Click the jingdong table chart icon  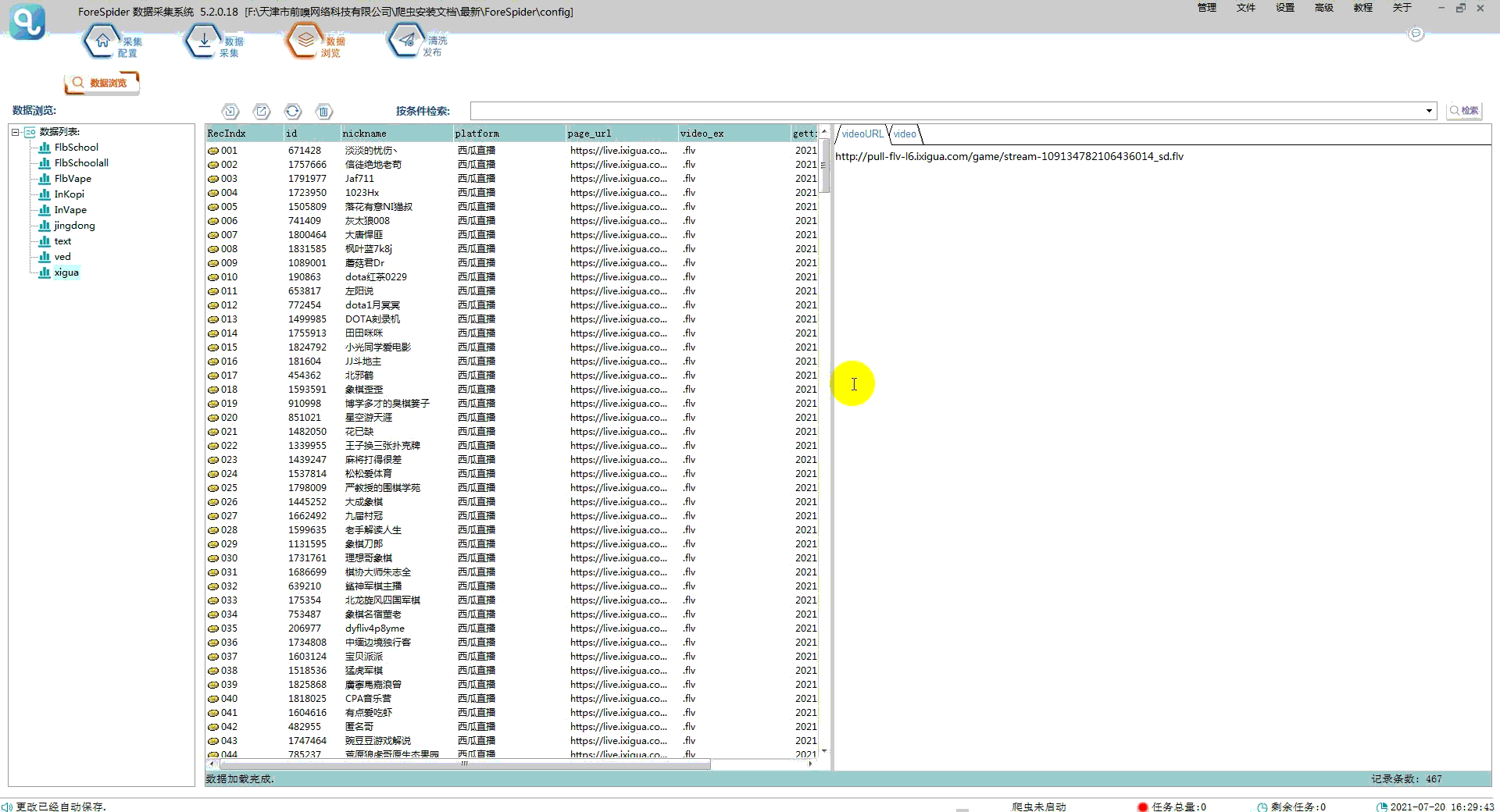pos(45,225)
